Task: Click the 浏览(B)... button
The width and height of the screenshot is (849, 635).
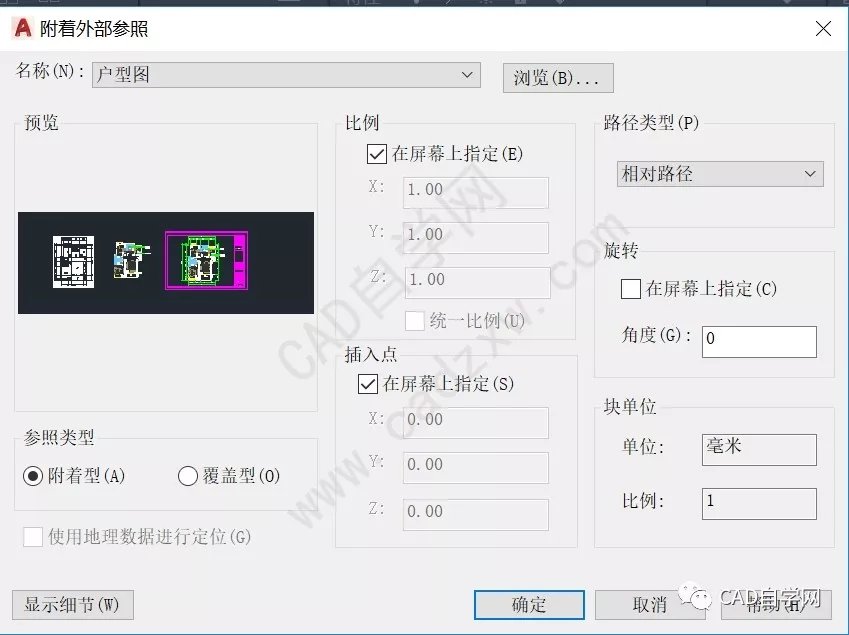Action: 557,77
